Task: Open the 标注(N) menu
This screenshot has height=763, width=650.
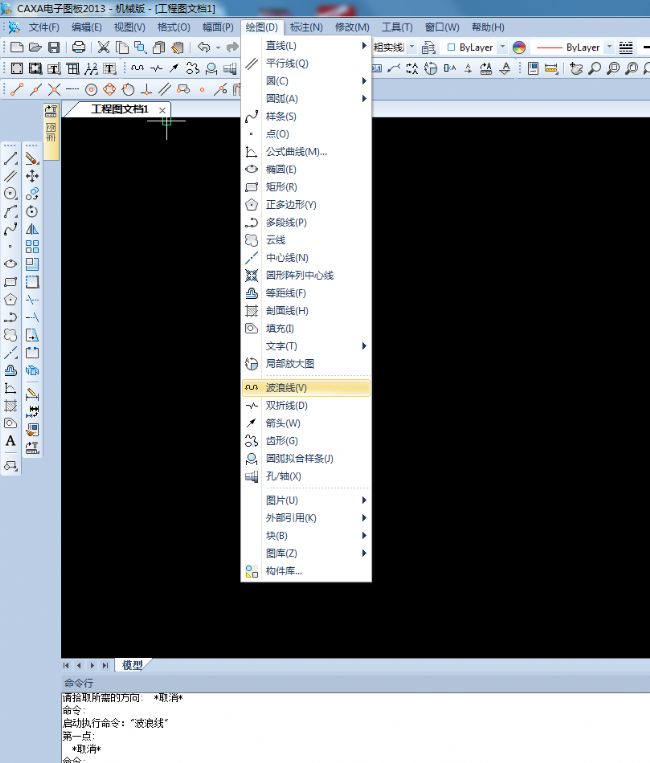Action: [305, 27]
